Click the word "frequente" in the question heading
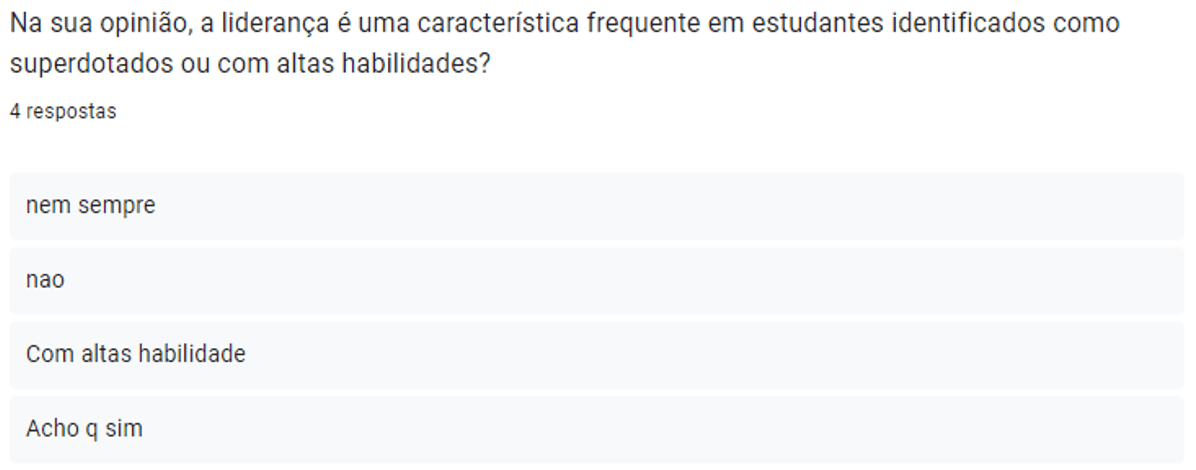1196x470 pixels. [x=643, y=25]
